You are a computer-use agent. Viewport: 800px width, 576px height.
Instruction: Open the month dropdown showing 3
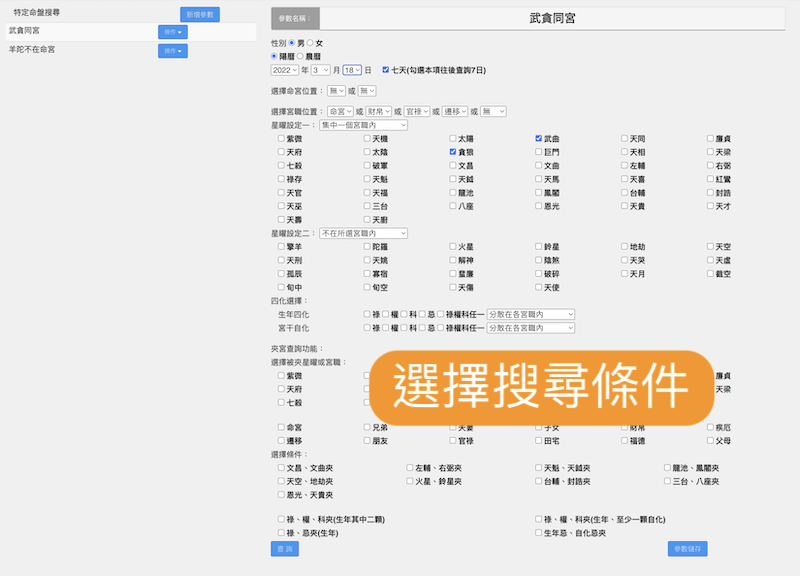pyautogui.click(x=321, y=70)
